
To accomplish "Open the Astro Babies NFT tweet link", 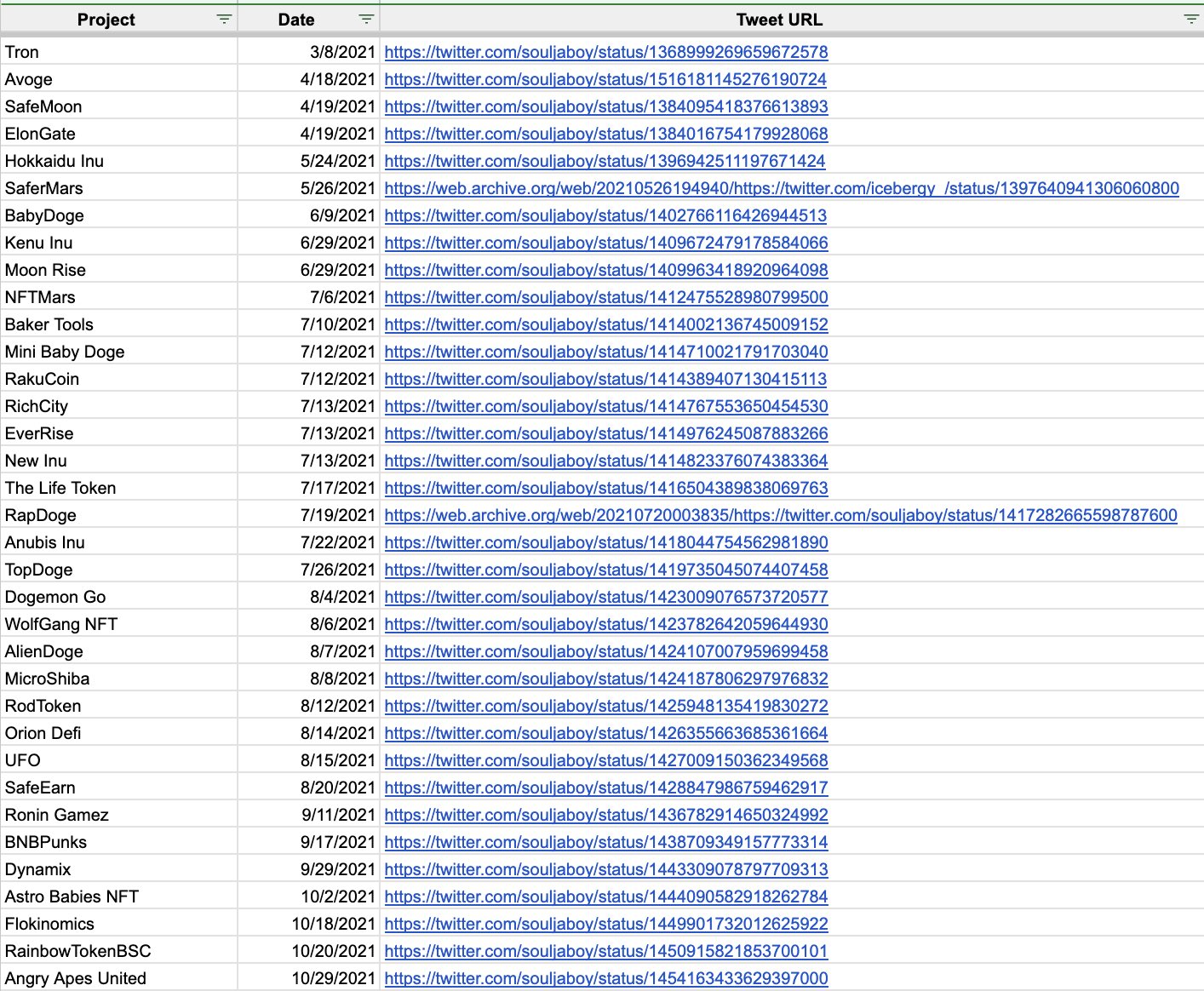I will pyautogui.click(x=606, y=896).
